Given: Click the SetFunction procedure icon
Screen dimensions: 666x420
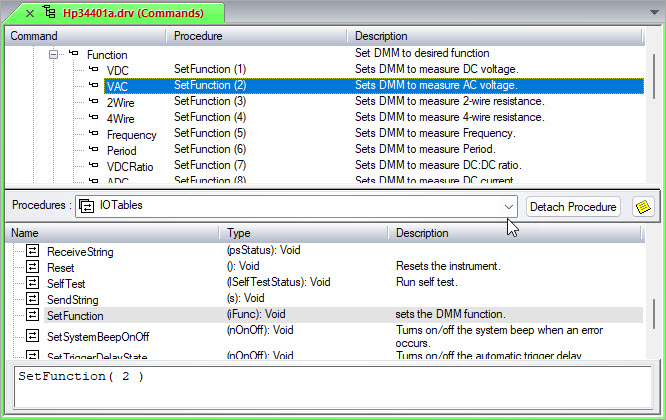Looking at the screenshot, I should click(32, 315).
